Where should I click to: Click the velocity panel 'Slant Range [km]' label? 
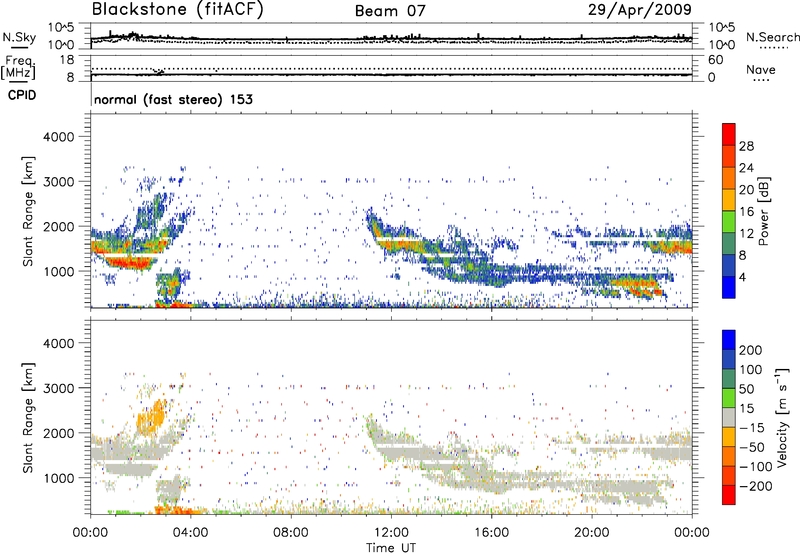click(28, 418)
